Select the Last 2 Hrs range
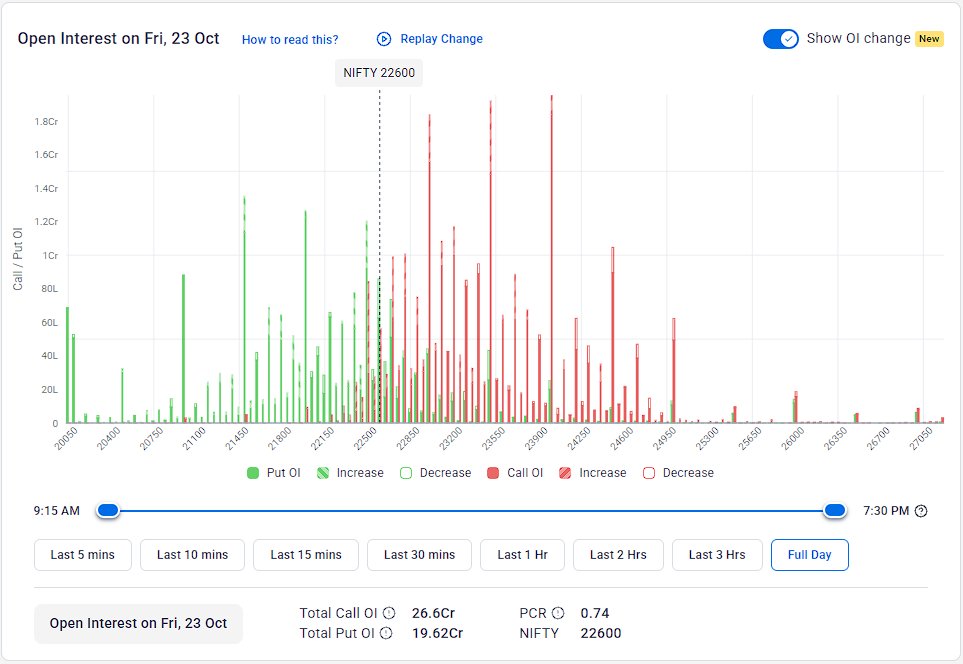 point(618,555)
